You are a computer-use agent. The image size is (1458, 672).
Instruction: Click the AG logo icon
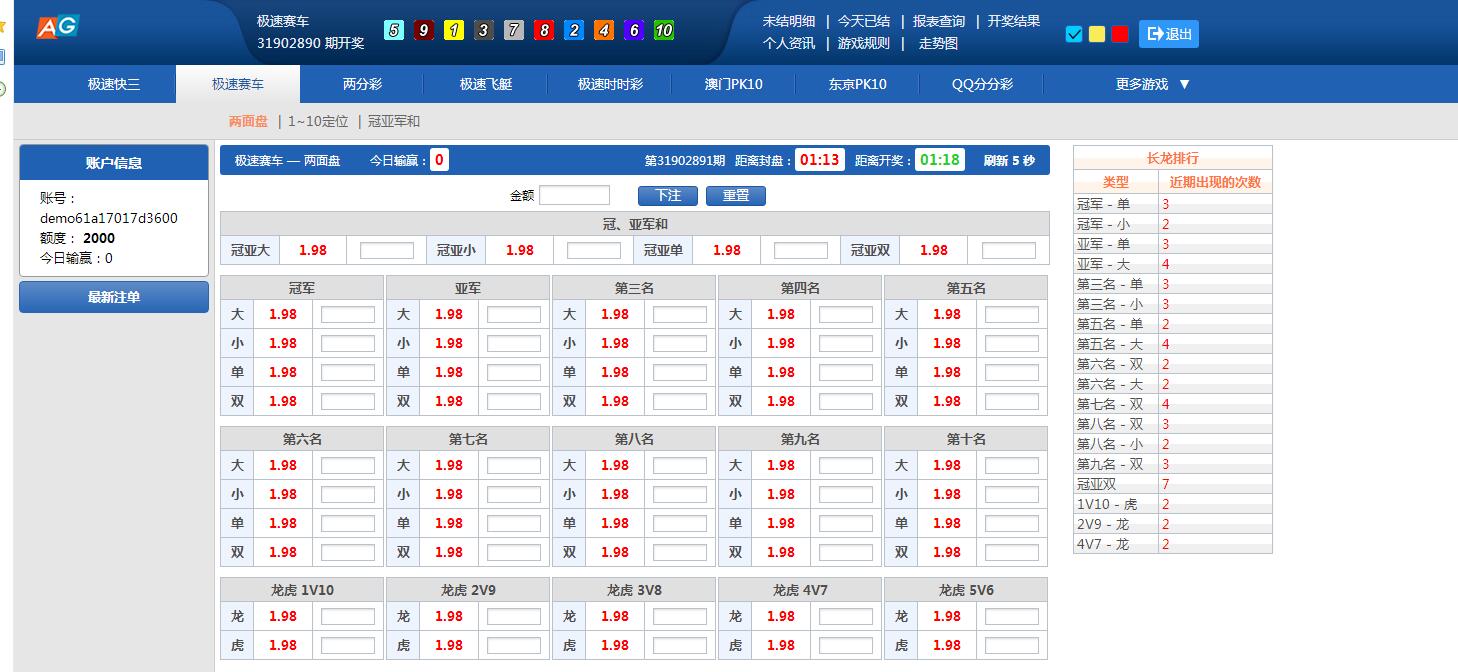(57, 27)
